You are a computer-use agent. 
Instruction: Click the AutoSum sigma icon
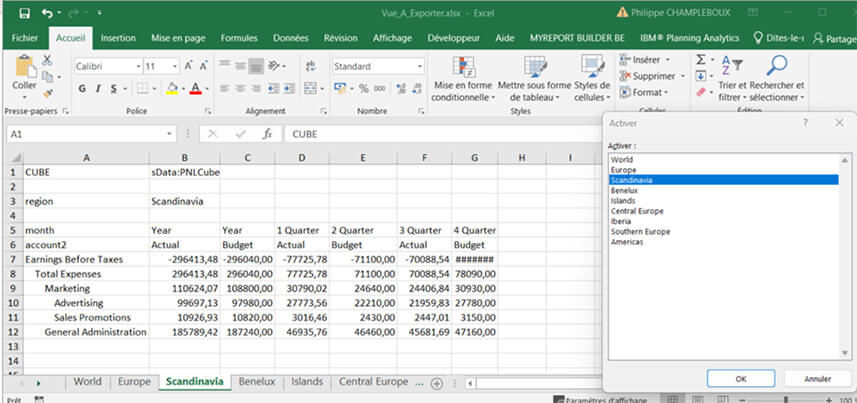click(701, 60)
